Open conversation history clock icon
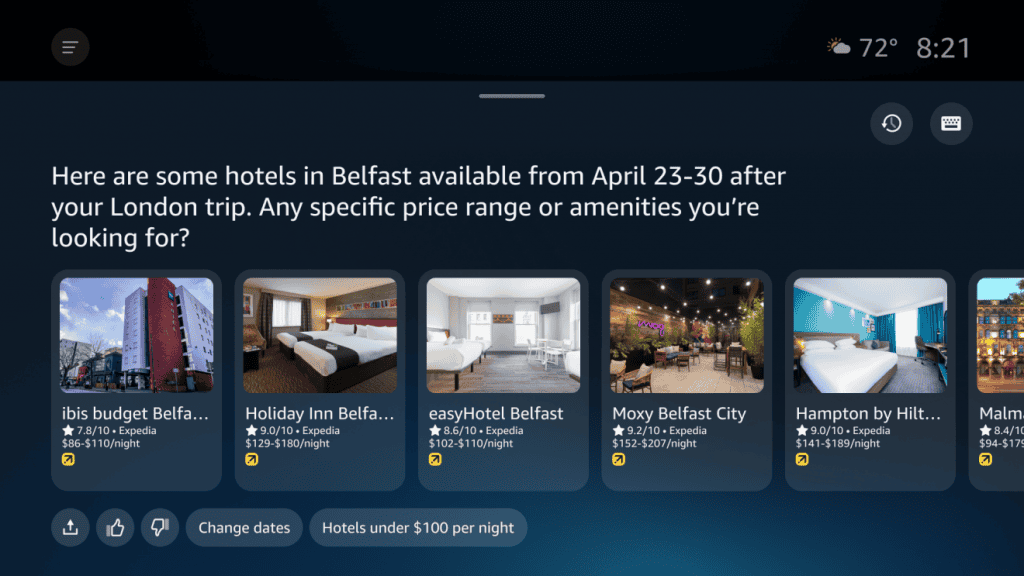The image size is (1024, 576). tap(891, 124)
